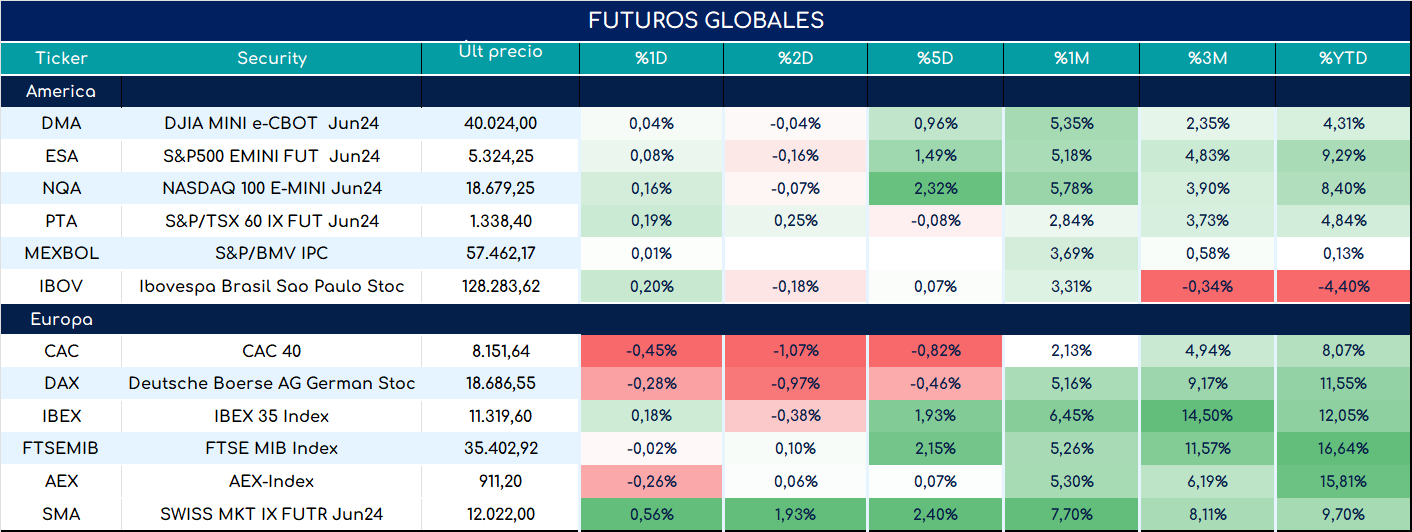Click the DAX -0,97% two-day cell
This screenshot has height=532, width=1412.
click(795, 383)
